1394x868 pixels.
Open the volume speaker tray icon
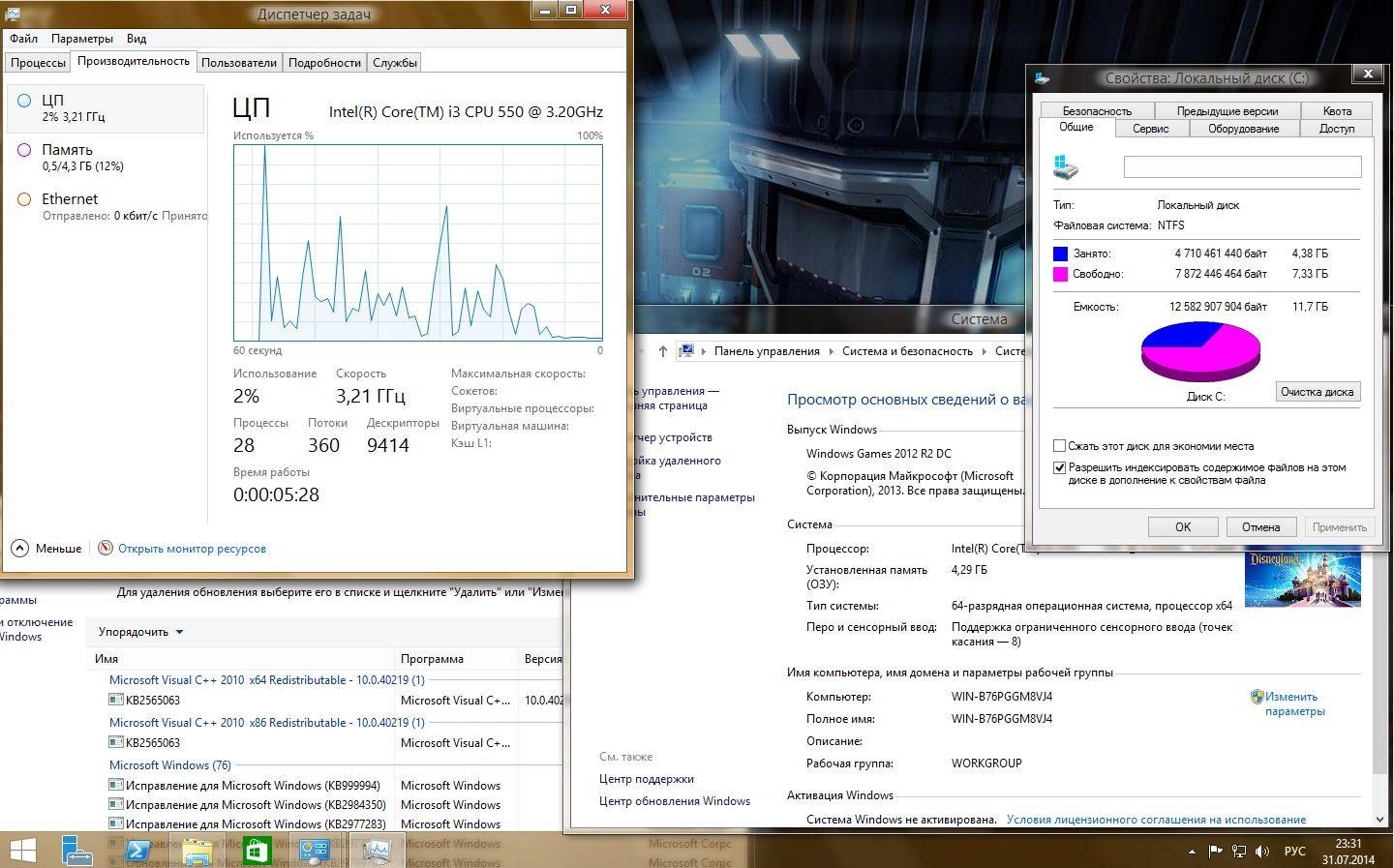pos(1262,852)
